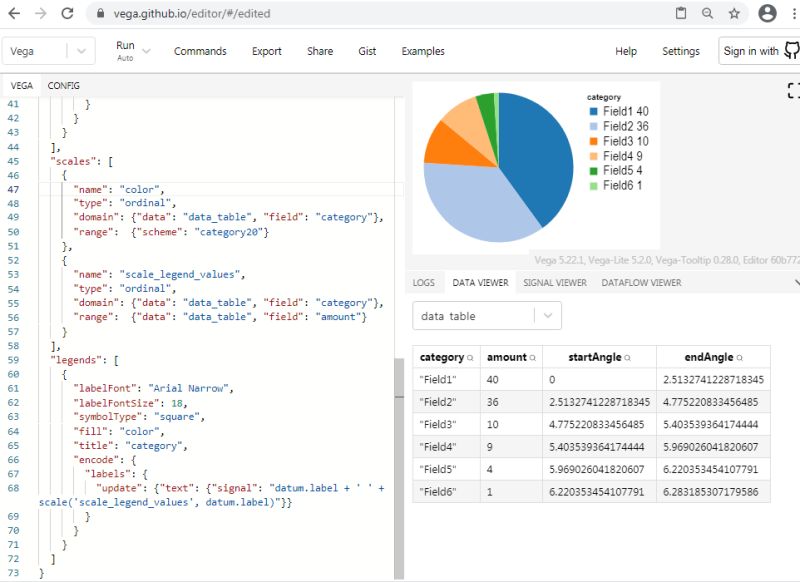
Task: Switch to the SIGNAL VIEWER tab
Action: point(554,282)
